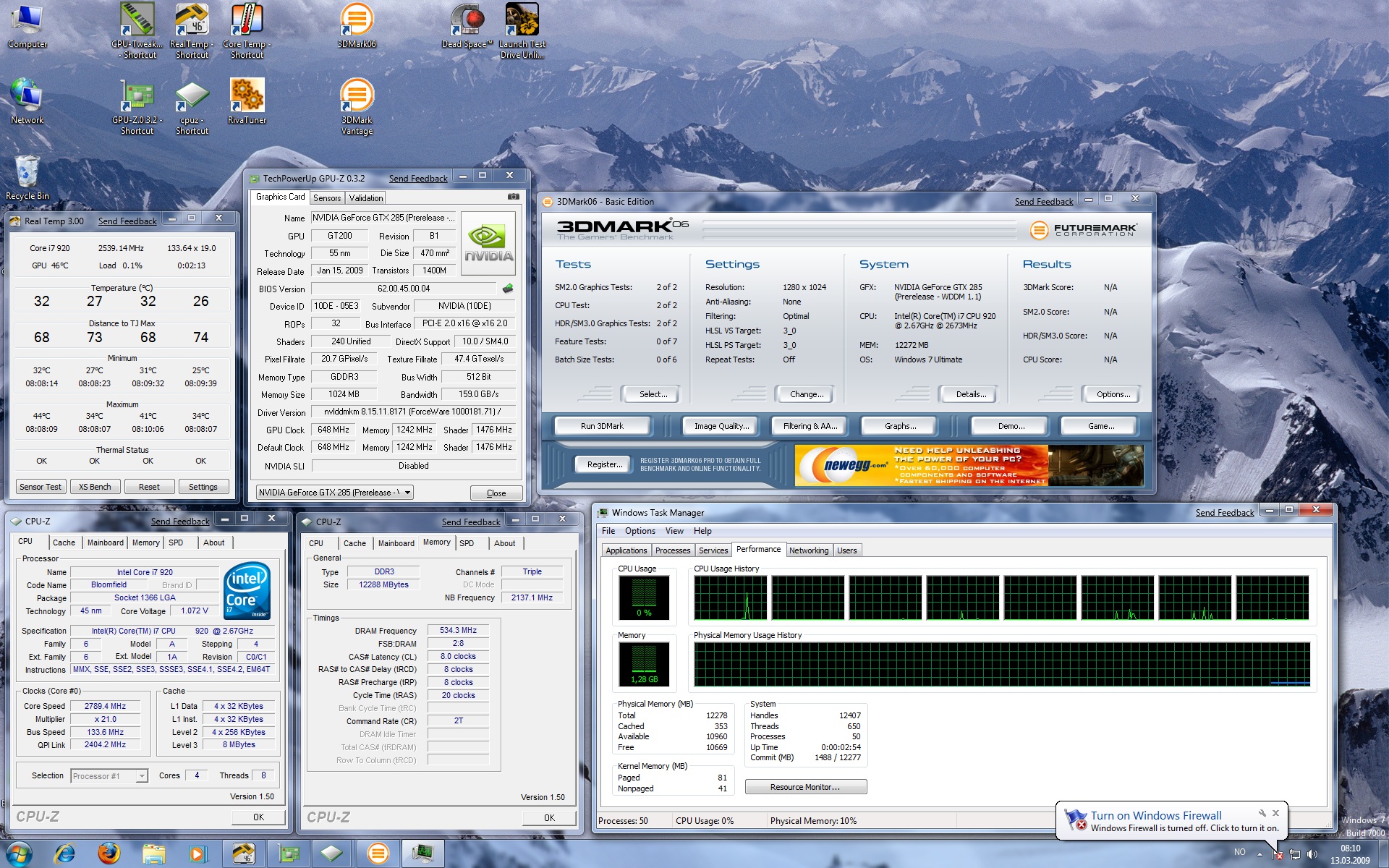Launch the 3DMark06 desktop icon

[357, 26]
